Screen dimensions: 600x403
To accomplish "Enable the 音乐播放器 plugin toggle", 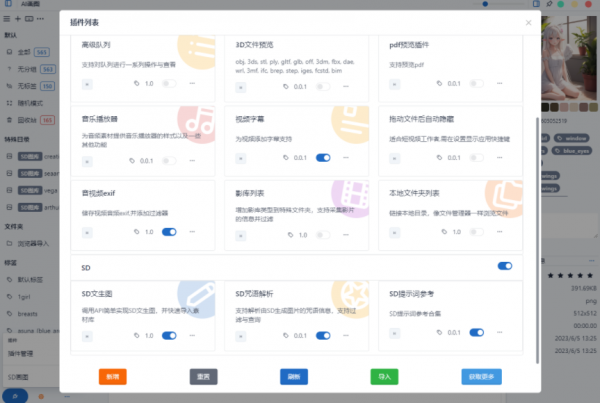I will point(169,161).
